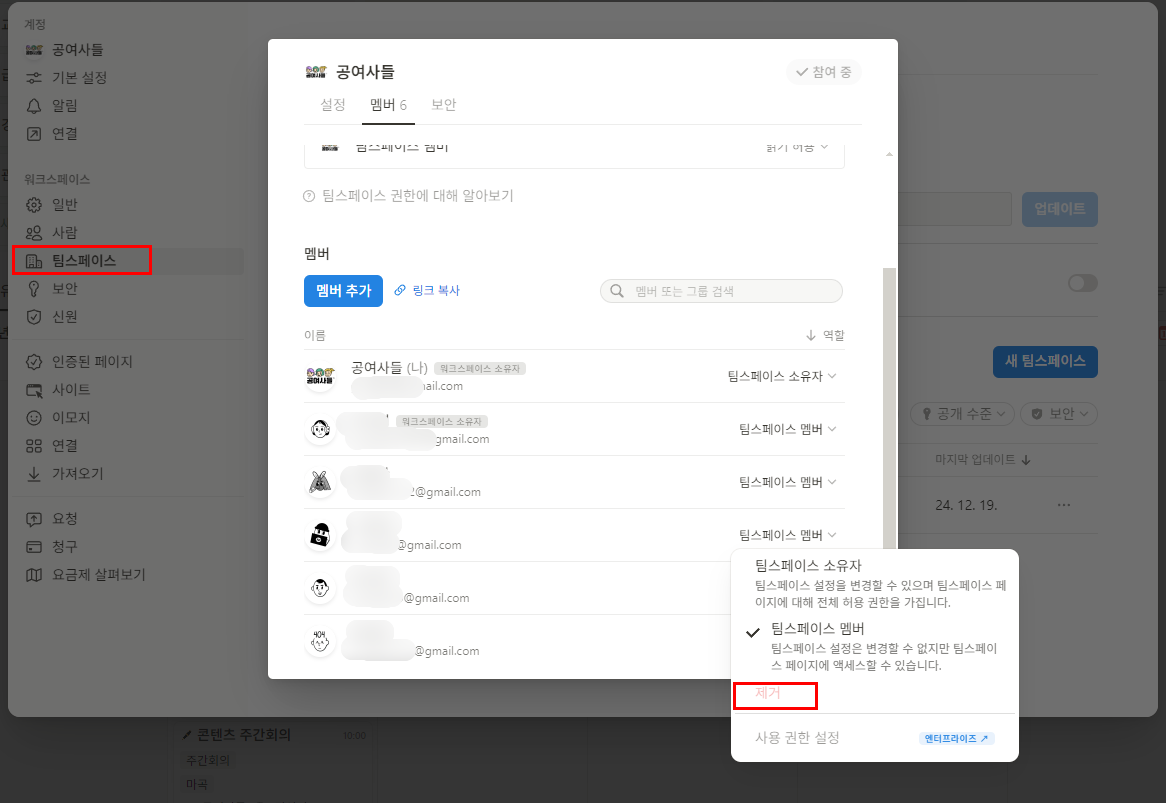Click the 청구 card icon

coord(33,546)
